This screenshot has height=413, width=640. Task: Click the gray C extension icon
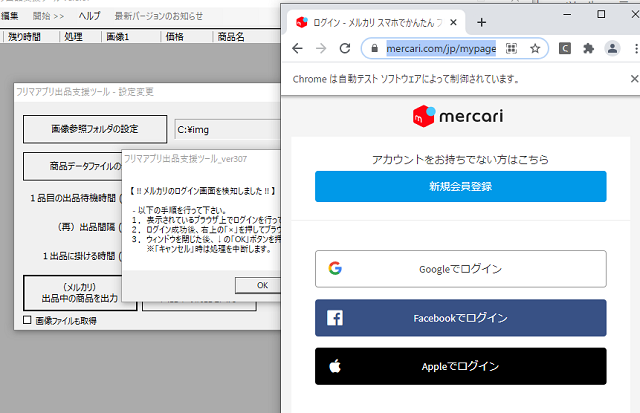coord(565,49)
